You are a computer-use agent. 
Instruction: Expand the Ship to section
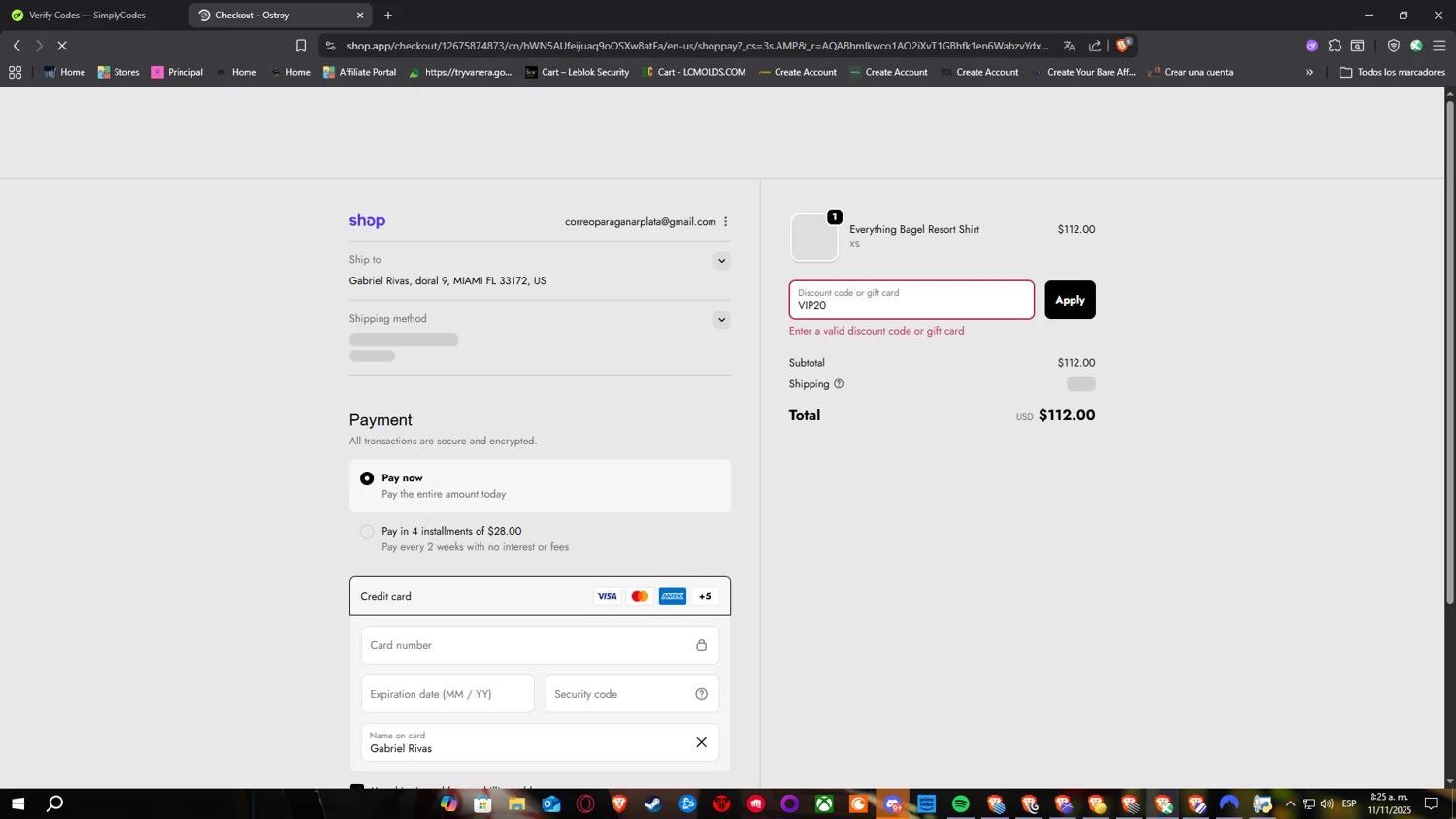click(721, 261)
